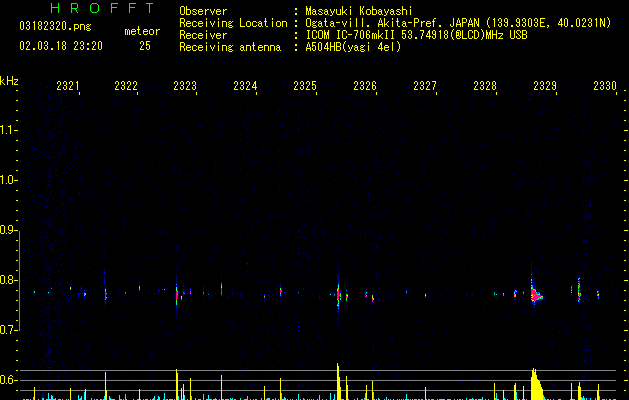Click the 0.6 kHz frequency label
The image size is (629, 400).
(x=9, y=380)
